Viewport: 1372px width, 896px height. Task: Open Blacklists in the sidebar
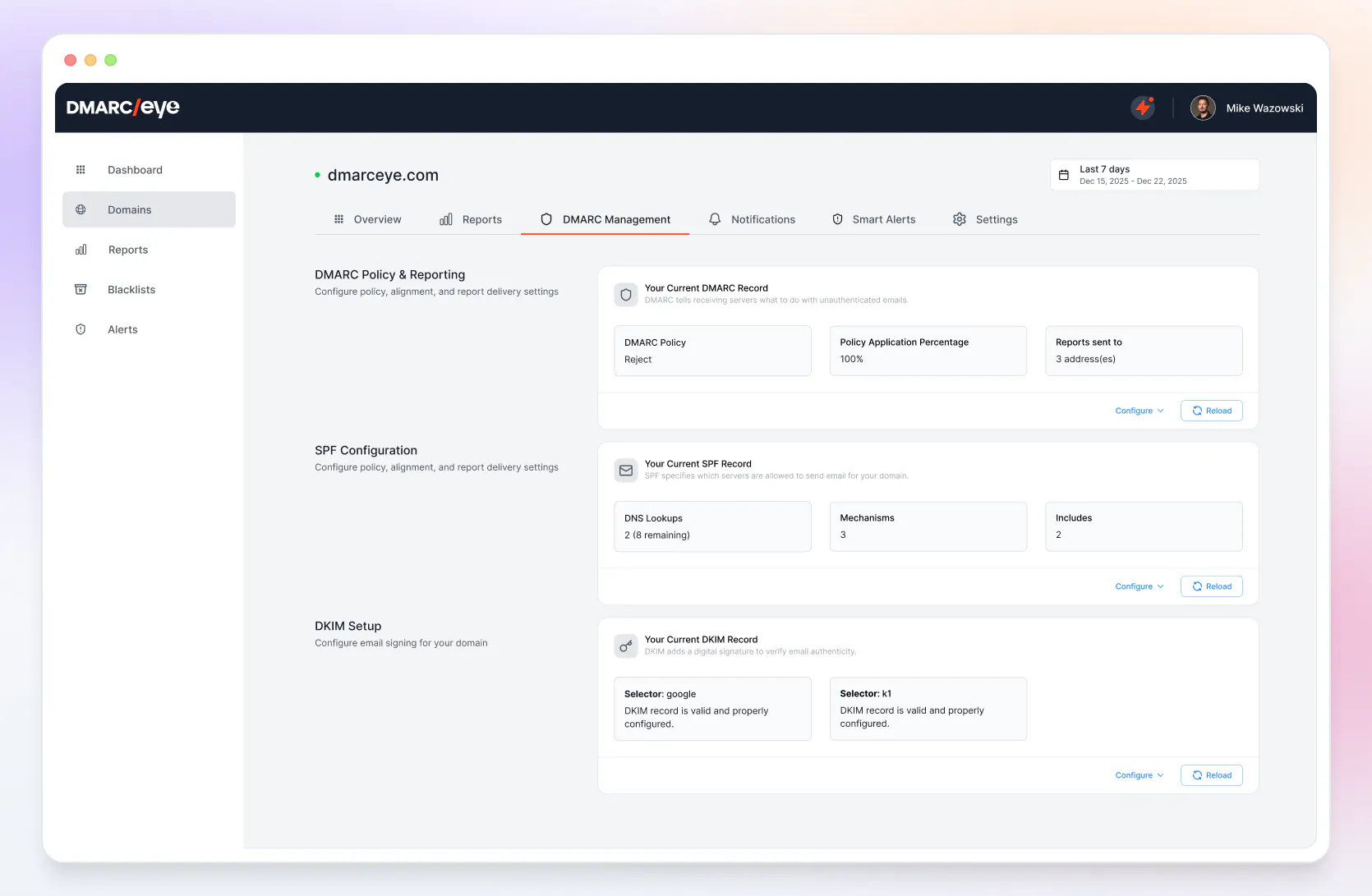149,289
